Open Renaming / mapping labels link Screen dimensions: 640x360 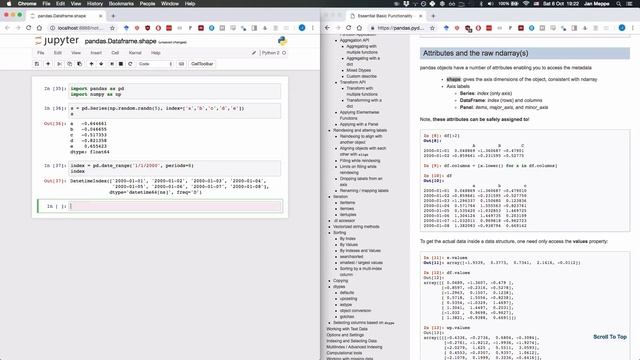click(364, 191)
